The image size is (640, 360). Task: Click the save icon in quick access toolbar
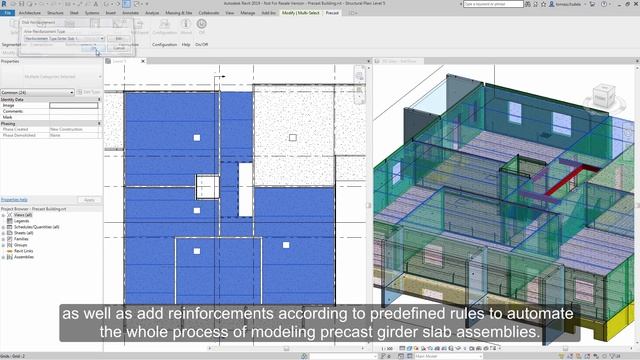tap(22, 4)
